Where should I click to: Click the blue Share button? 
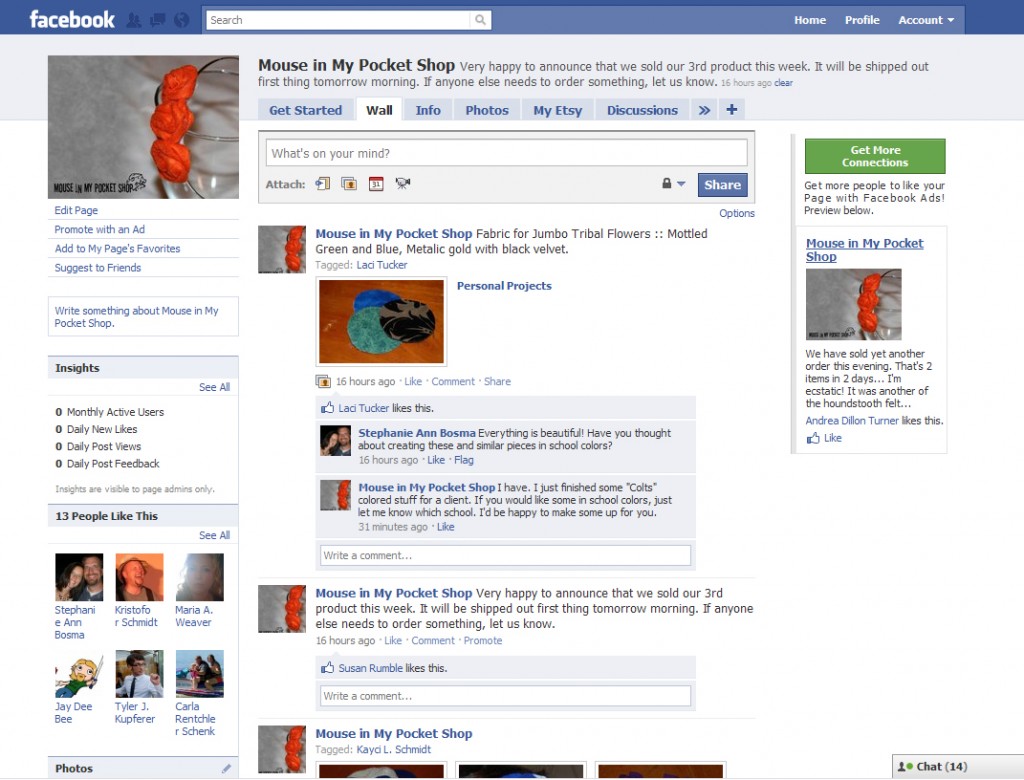[x=722, y=185]
